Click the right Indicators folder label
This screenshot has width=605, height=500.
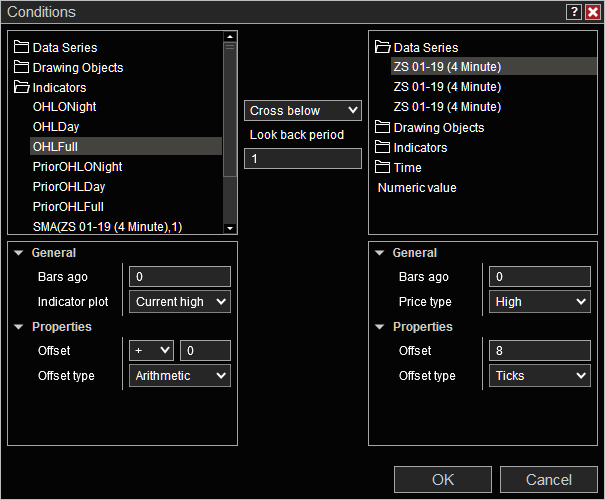coord(420,147)
